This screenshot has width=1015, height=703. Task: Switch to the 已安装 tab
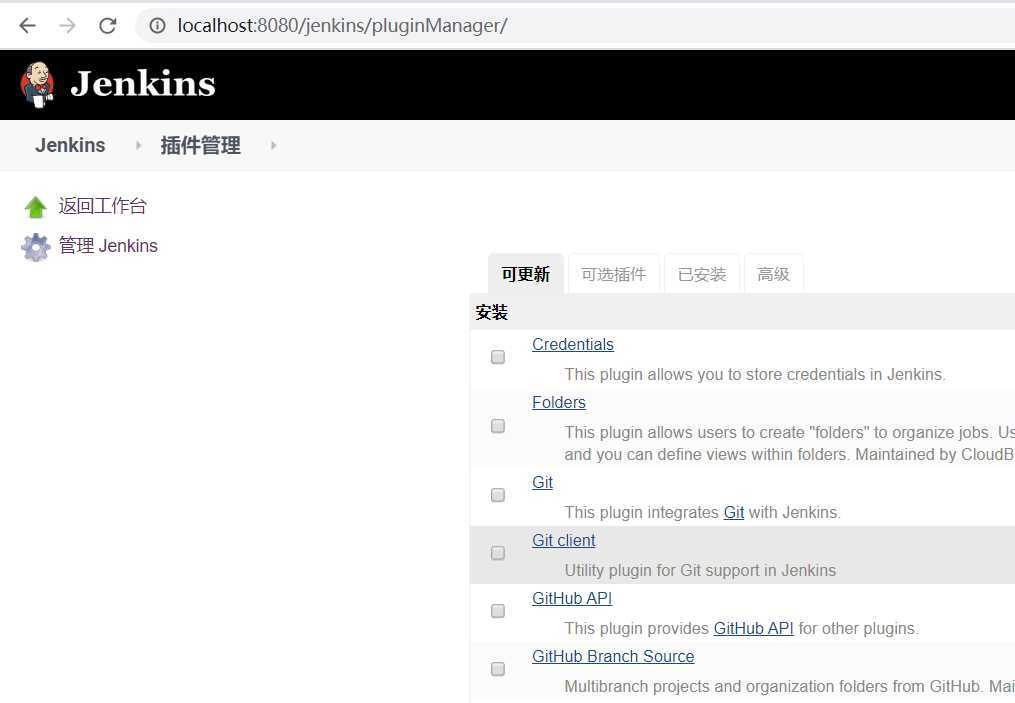(x=702, y=274)
